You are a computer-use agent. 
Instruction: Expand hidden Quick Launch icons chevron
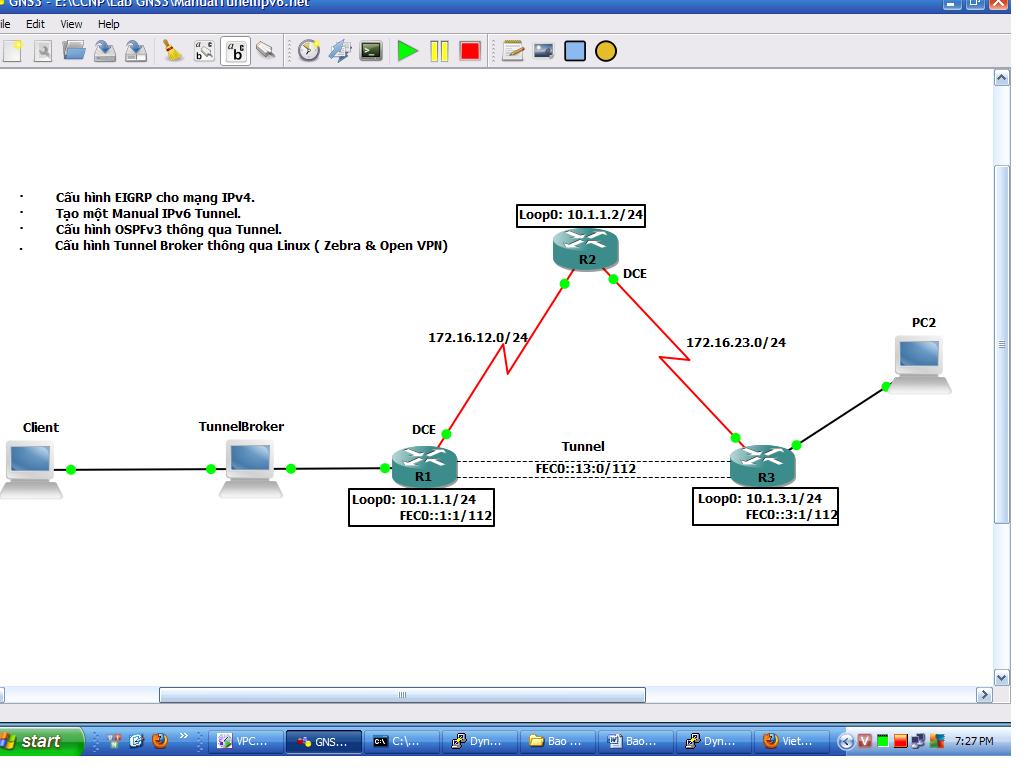pos(184,738)
